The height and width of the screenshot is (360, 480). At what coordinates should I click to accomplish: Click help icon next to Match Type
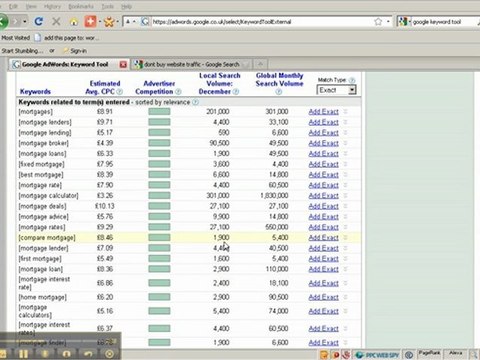(352, 80)
